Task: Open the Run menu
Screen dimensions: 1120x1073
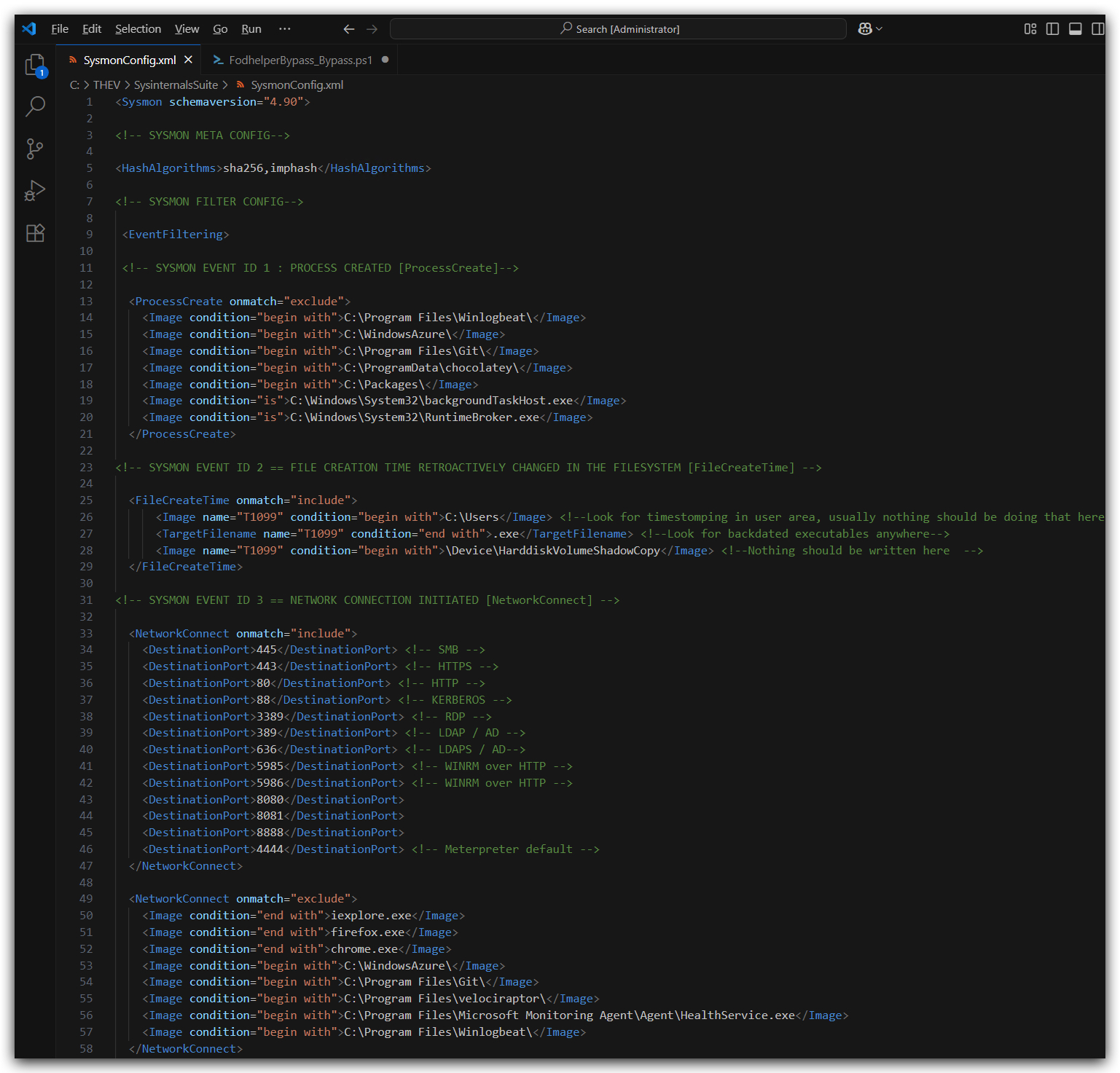Action: coord(251,29)
